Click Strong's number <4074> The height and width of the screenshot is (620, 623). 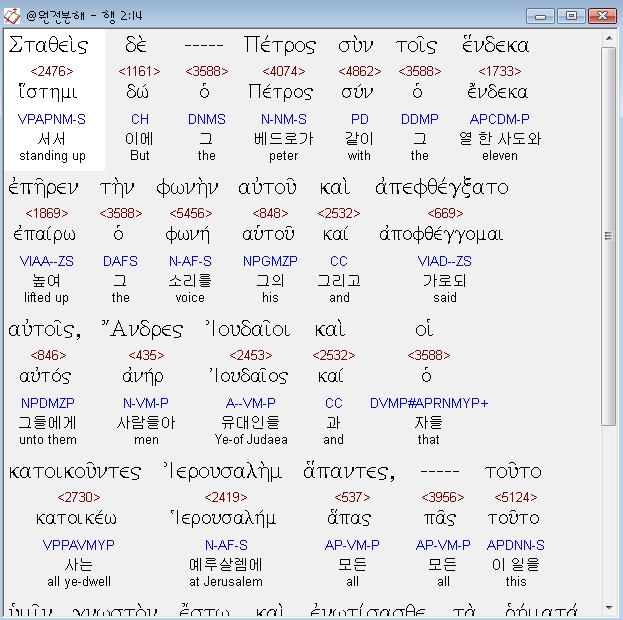(x=284, y=72)
